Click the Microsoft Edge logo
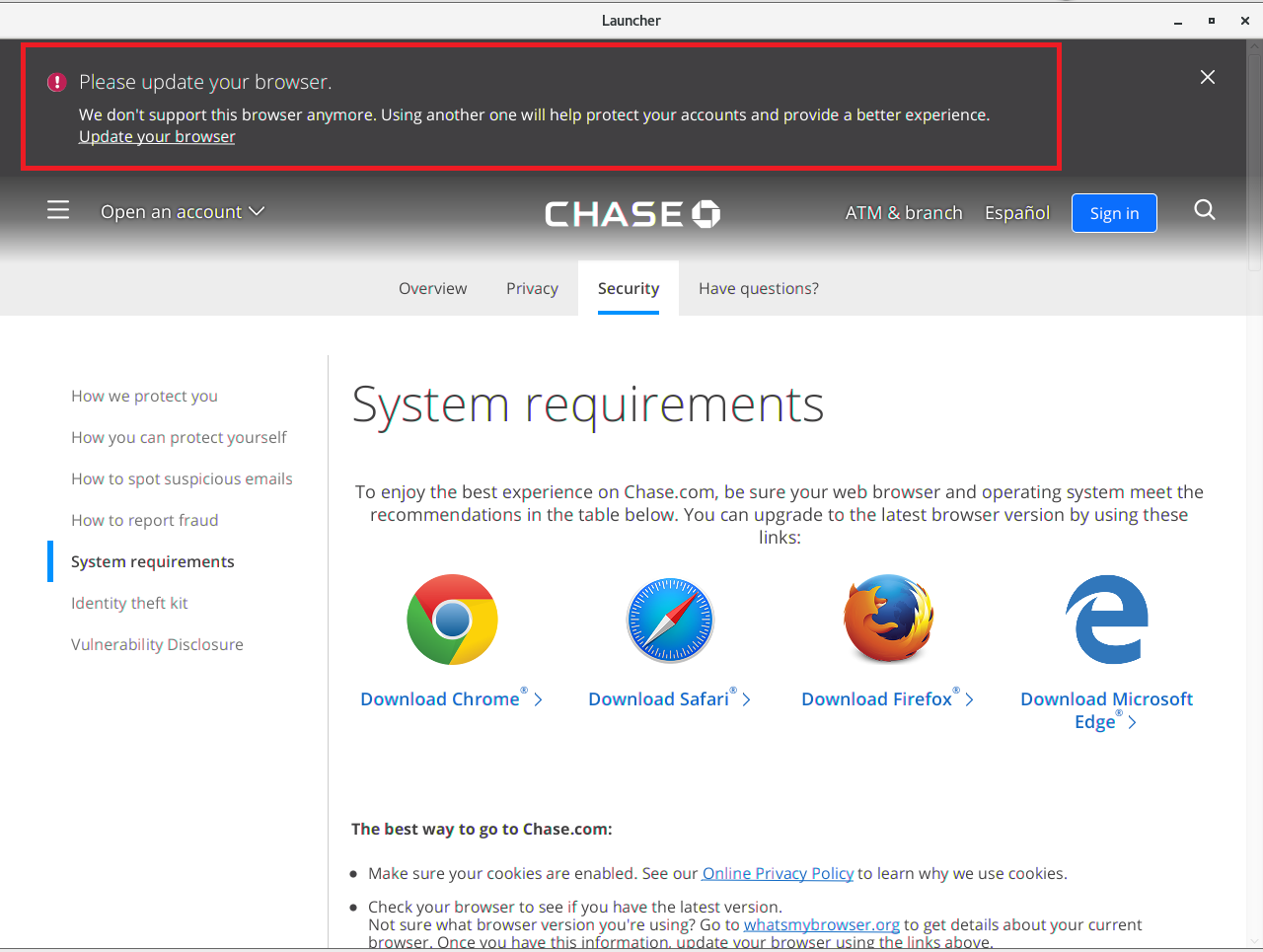The width and height of the screenshot is (1263, 952). click(1107, 620)
